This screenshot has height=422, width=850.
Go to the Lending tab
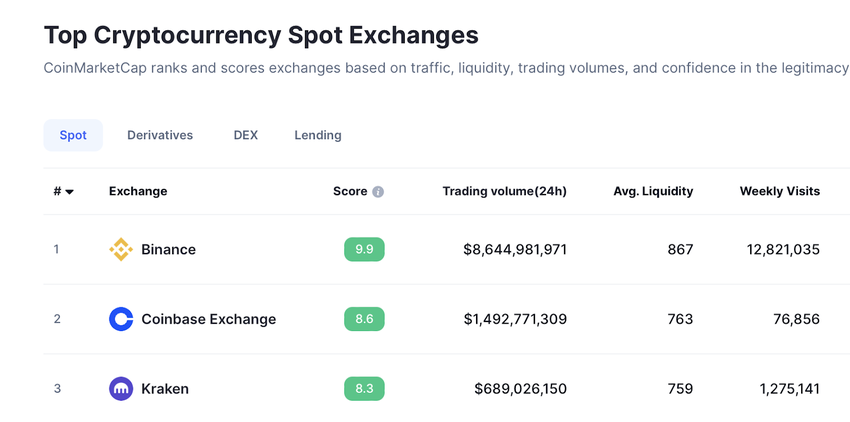tap(318, 135)
